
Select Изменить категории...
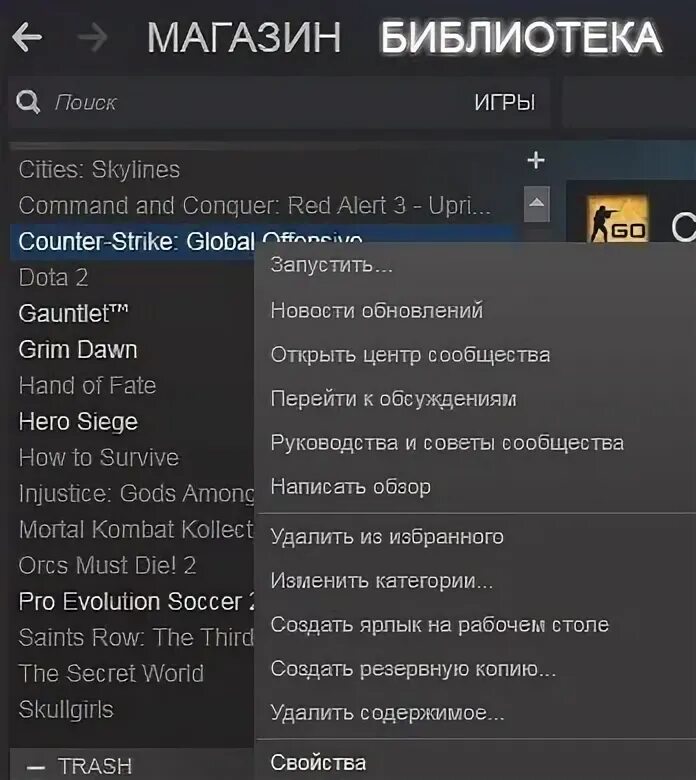(382, 581)
